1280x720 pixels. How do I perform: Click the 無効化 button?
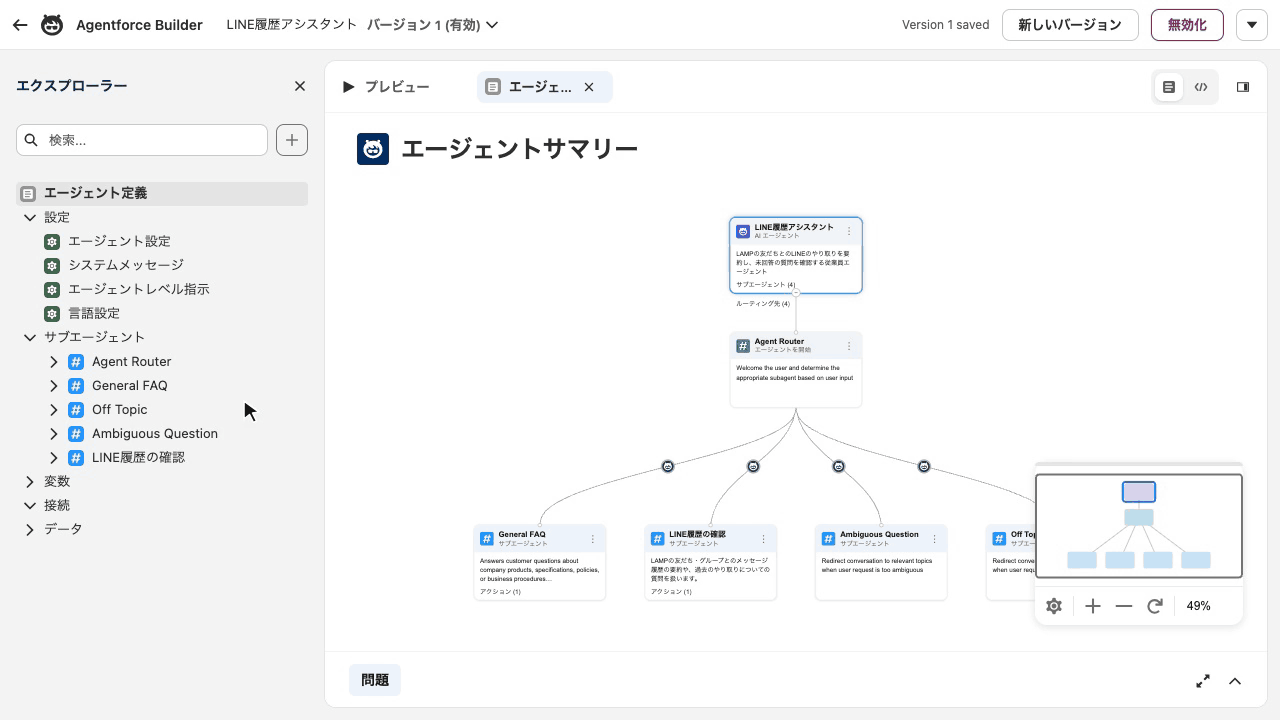coord(1187,25)
